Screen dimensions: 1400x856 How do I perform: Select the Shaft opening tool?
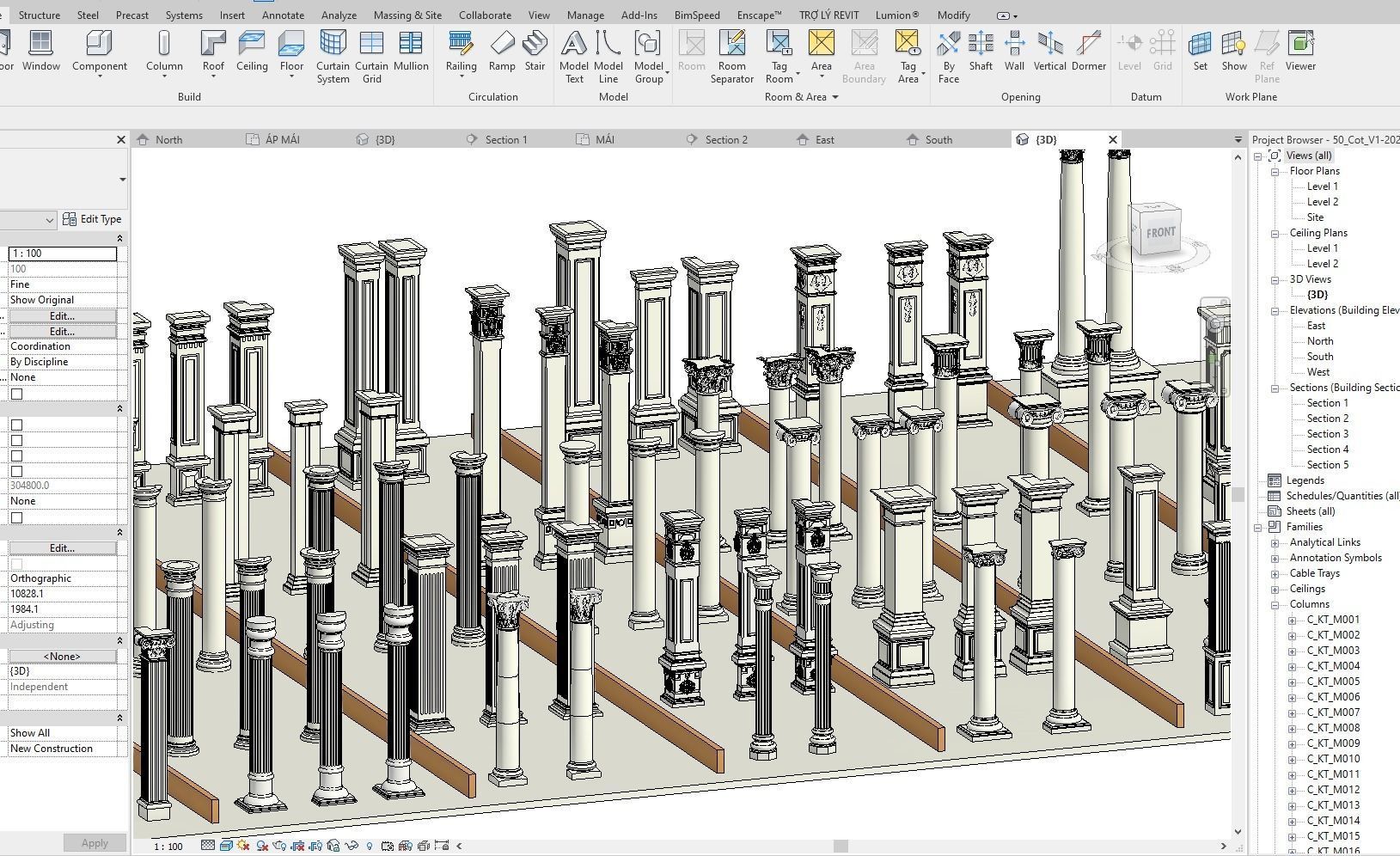(x=981, y=52)
